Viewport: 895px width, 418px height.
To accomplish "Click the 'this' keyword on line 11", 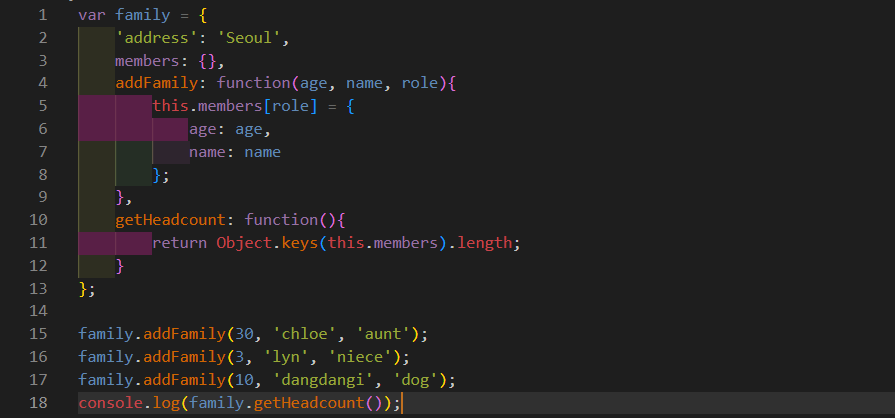I will pyautogui.click(x=346, y=243).
